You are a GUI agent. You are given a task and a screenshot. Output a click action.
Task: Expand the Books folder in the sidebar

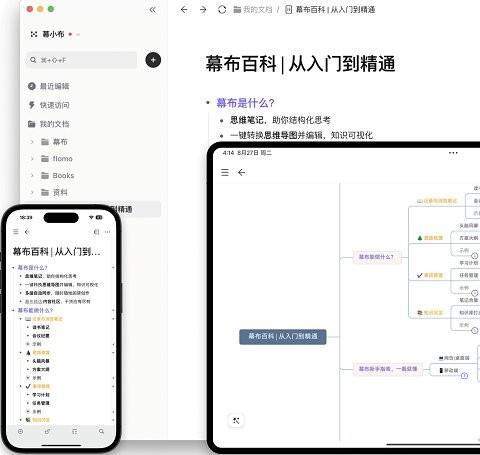(32, 175)
